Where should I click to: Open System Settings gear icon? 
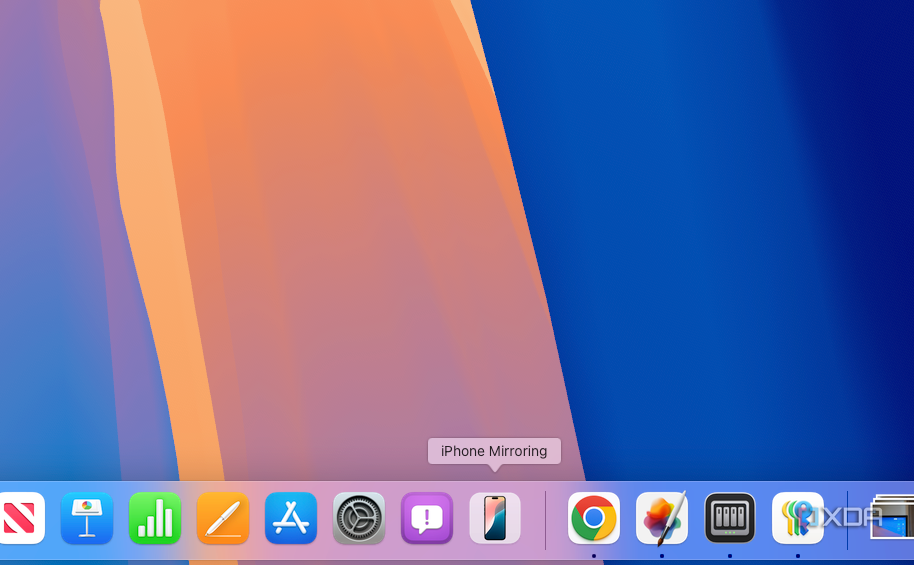359,518
